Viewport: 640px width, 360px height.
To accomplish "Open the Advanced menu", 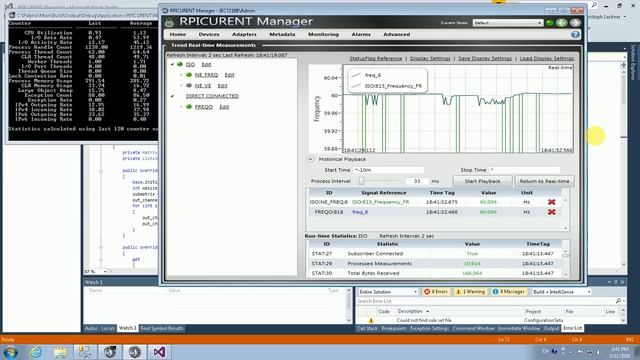I will (396, 35).
